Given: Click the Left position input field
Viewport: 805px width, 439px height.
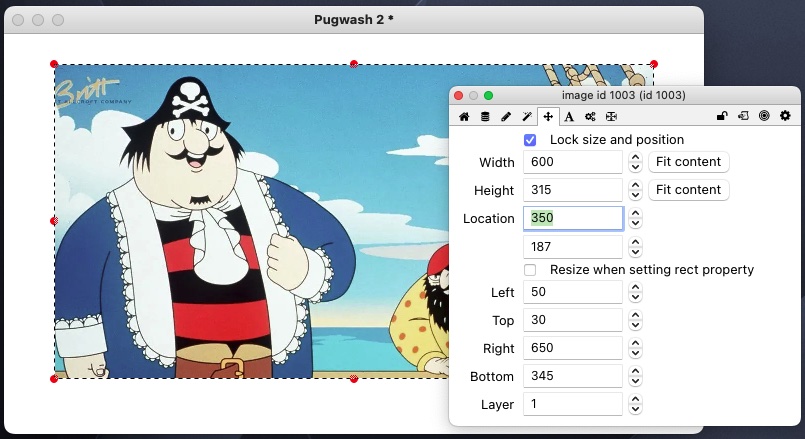Looking at the screenshot, I should [x=573, y=293].
